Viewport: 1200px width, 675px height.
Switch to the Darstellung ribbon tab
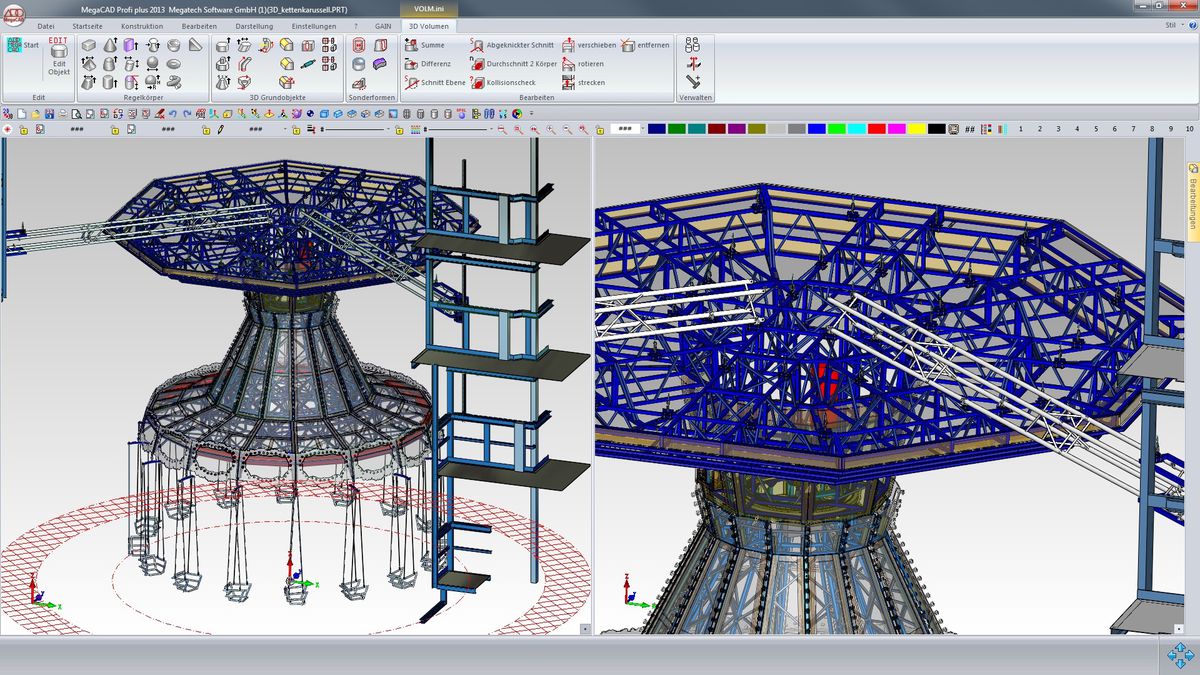coord(254,25)
